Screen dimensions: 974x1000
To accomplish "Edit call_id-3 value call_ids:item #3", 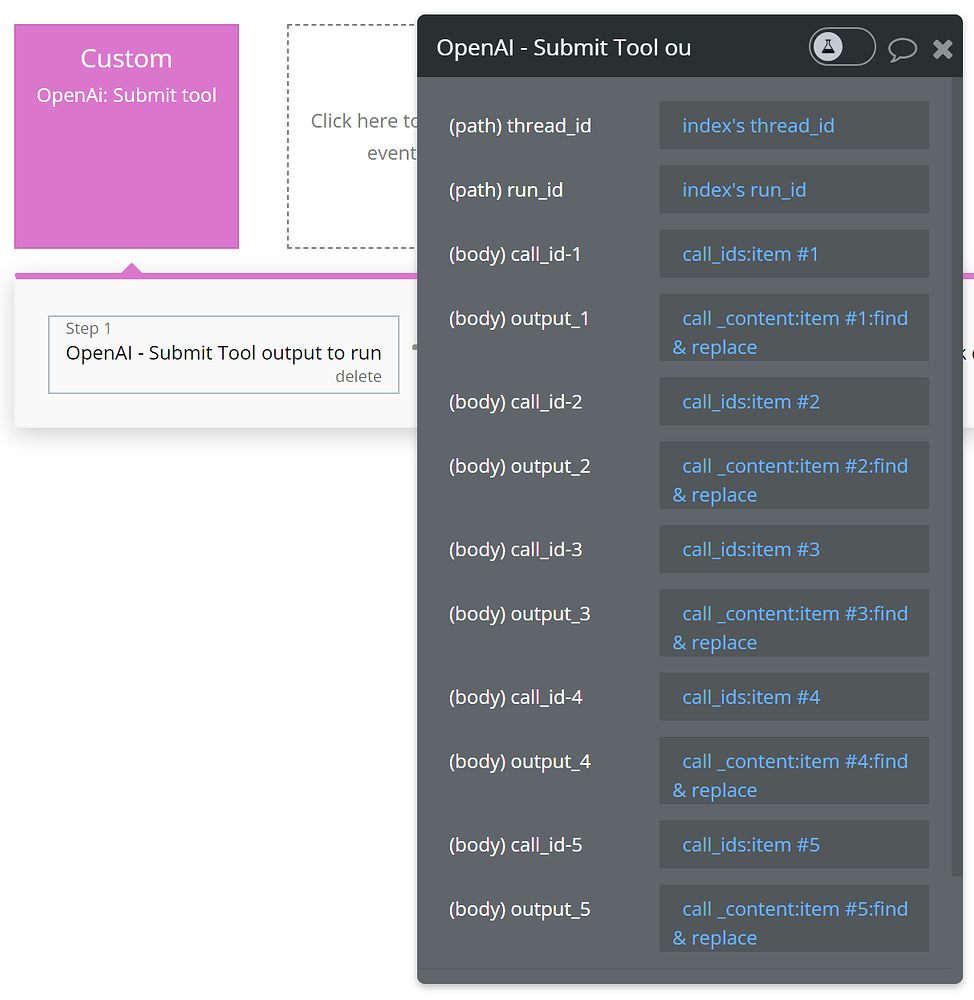I will click(793, 549).
